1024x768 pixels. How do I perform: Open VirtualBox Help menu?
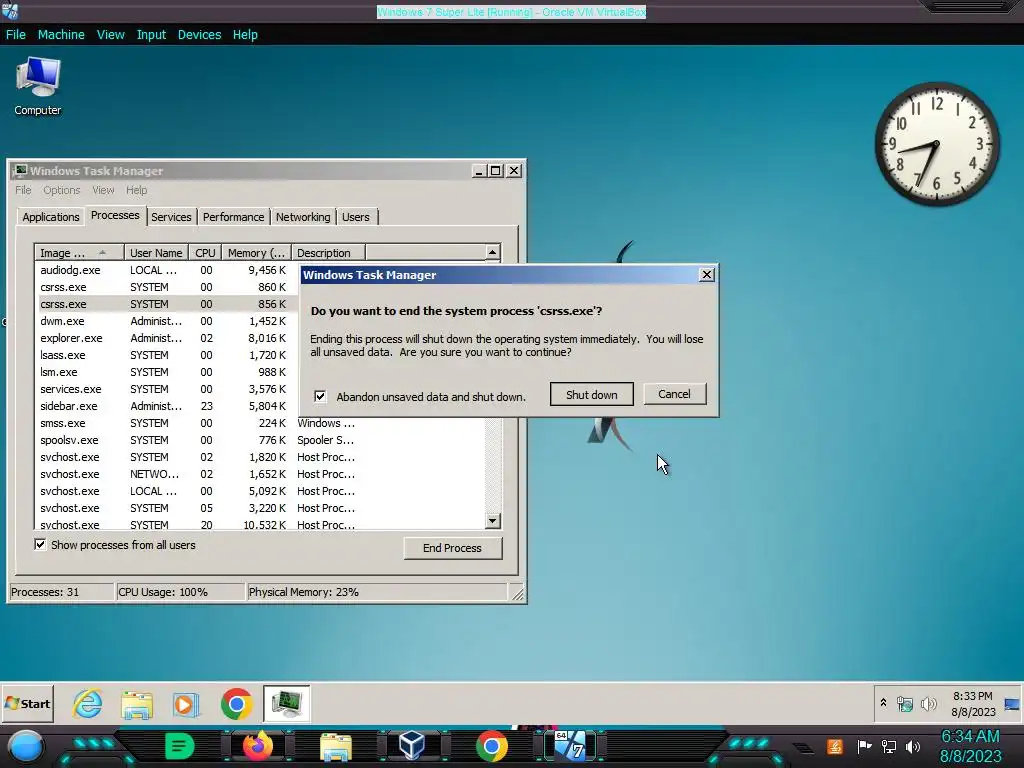[245, 35]
